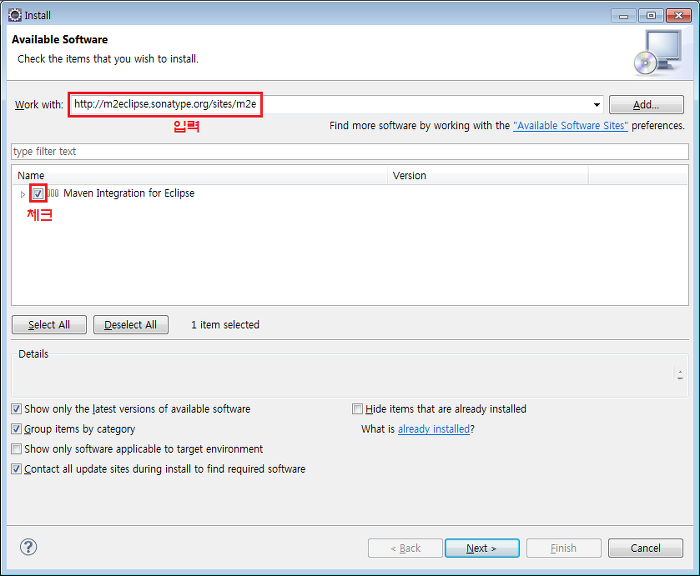The height and width of the screenshot is (576, 700).
Task: Click the Maven Integration category icon
Action: click(x=54, y=194)
